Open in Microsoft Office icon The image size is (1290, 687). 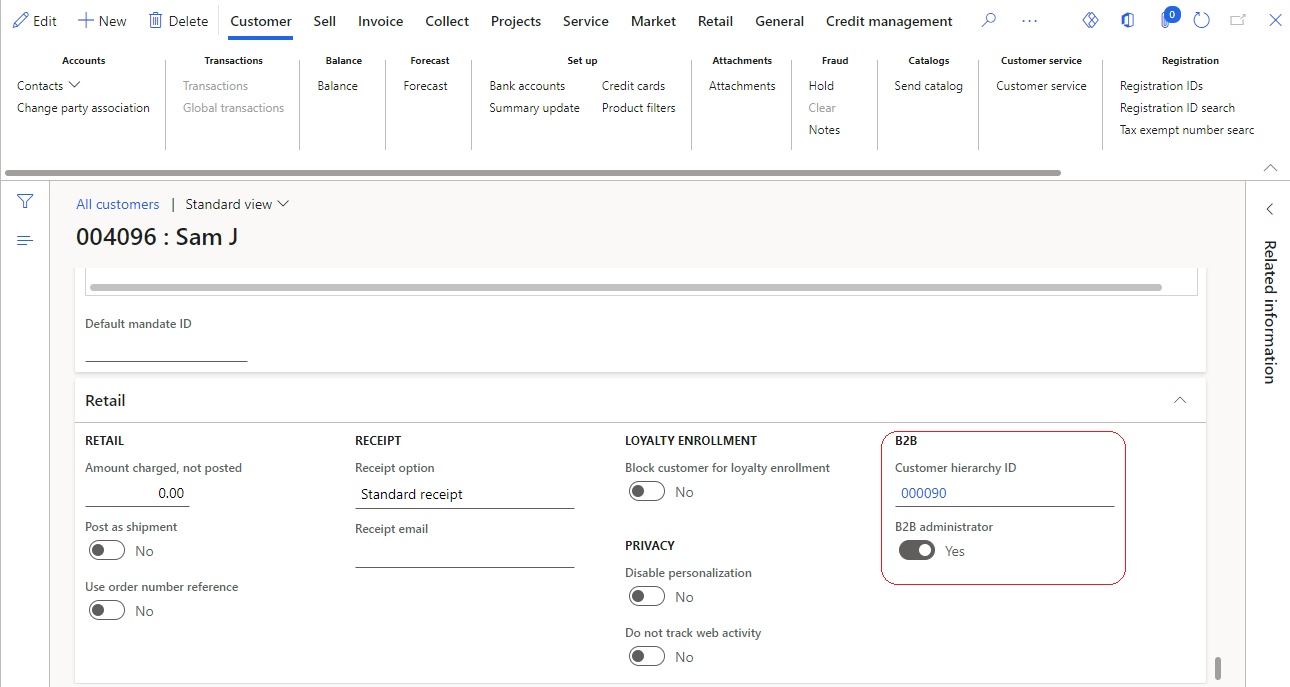(x=1127, y=21)
